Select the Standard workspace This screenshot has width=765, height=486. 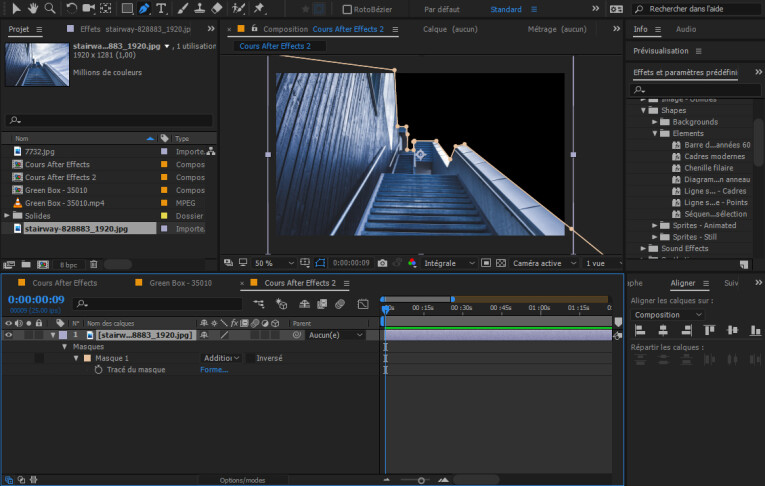(505, 9)
